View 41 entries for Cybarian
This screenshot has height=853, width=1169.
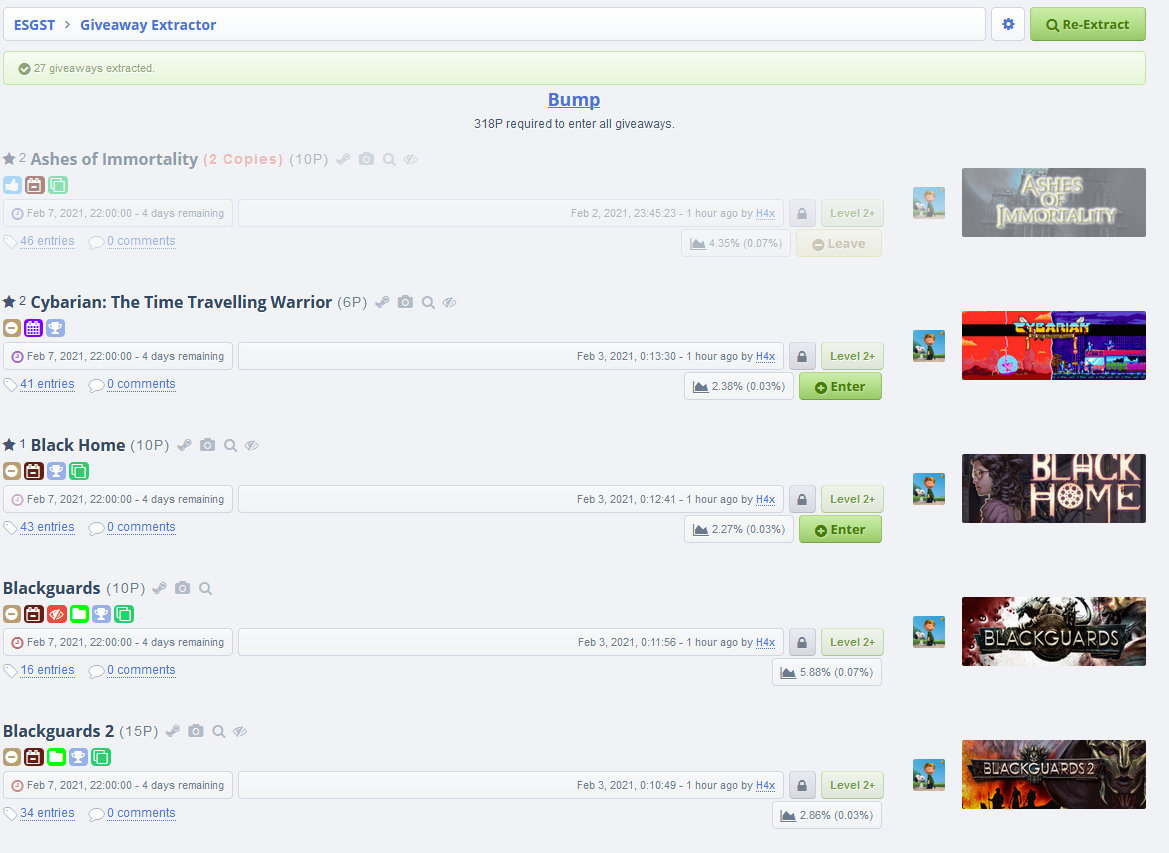[x=47, y=384]
